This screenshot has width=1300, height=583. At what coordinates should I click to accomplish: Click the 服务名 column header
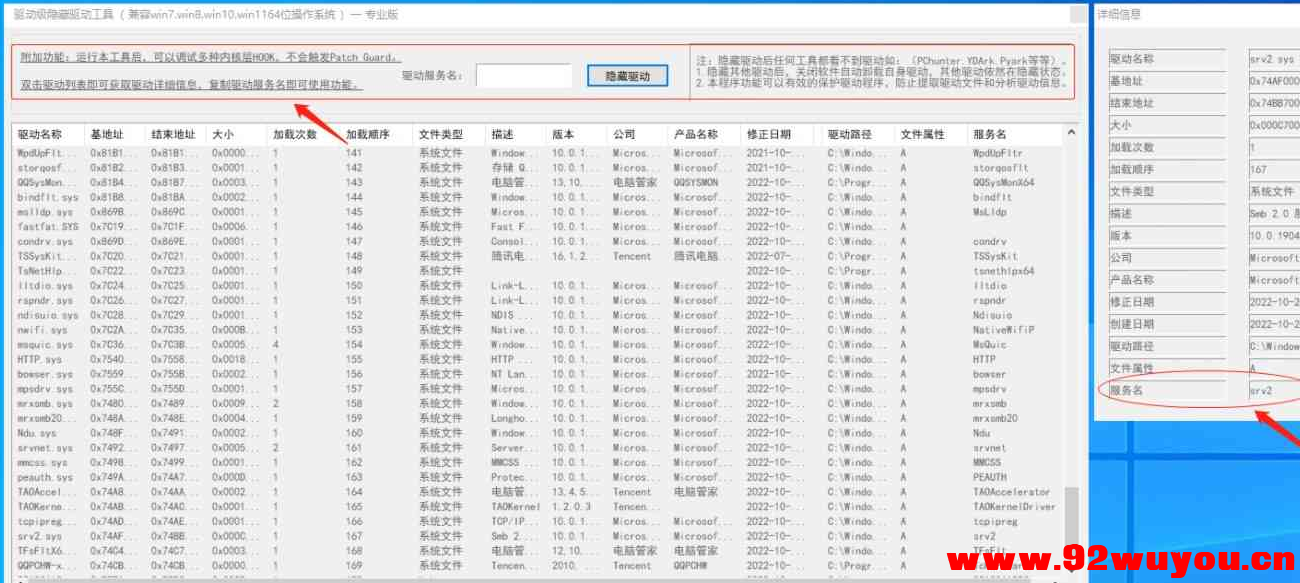click(990, 134)
